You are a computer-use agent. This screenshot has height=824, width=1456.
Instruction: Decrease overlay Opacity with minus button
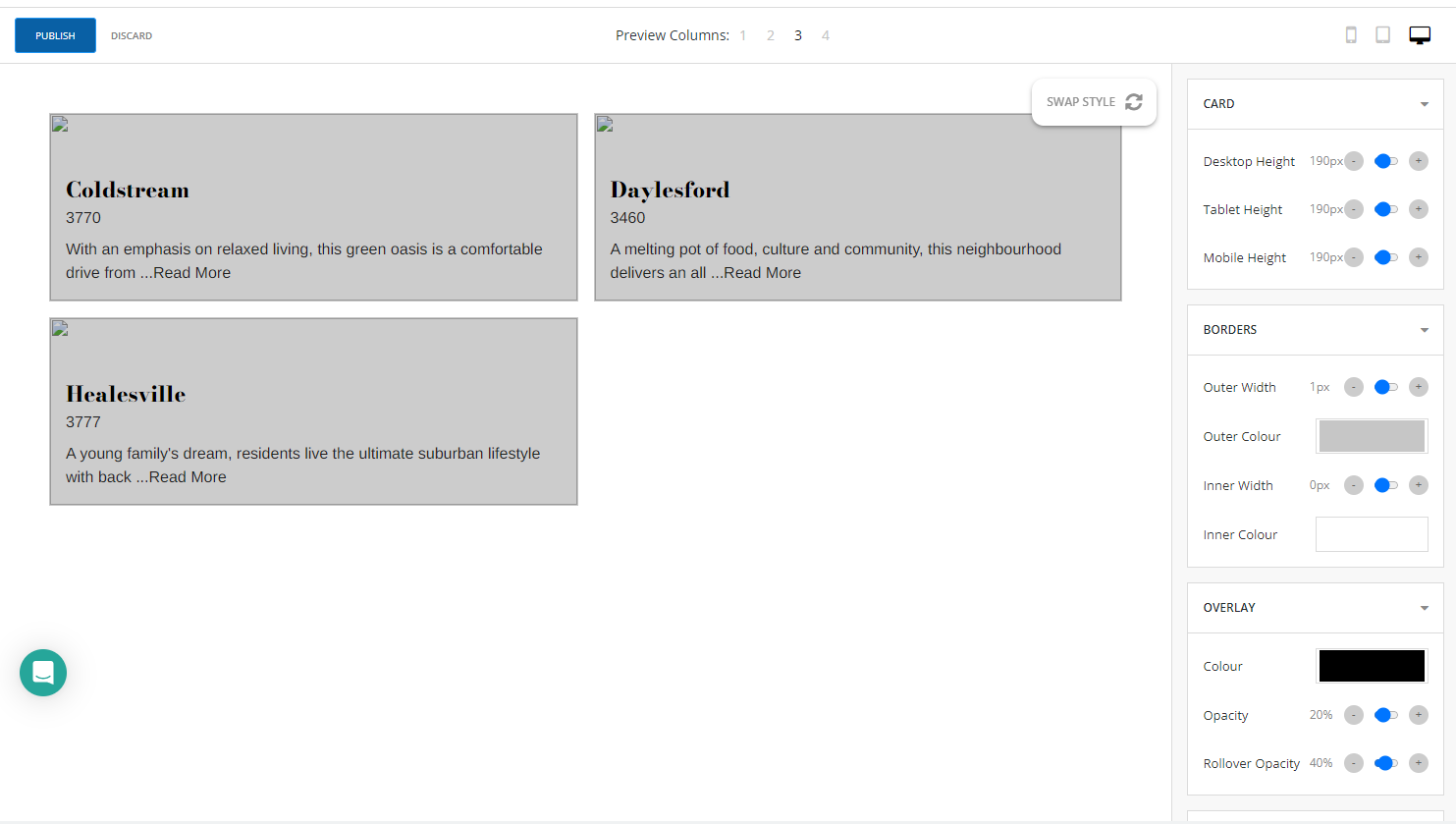[1354, 715]
